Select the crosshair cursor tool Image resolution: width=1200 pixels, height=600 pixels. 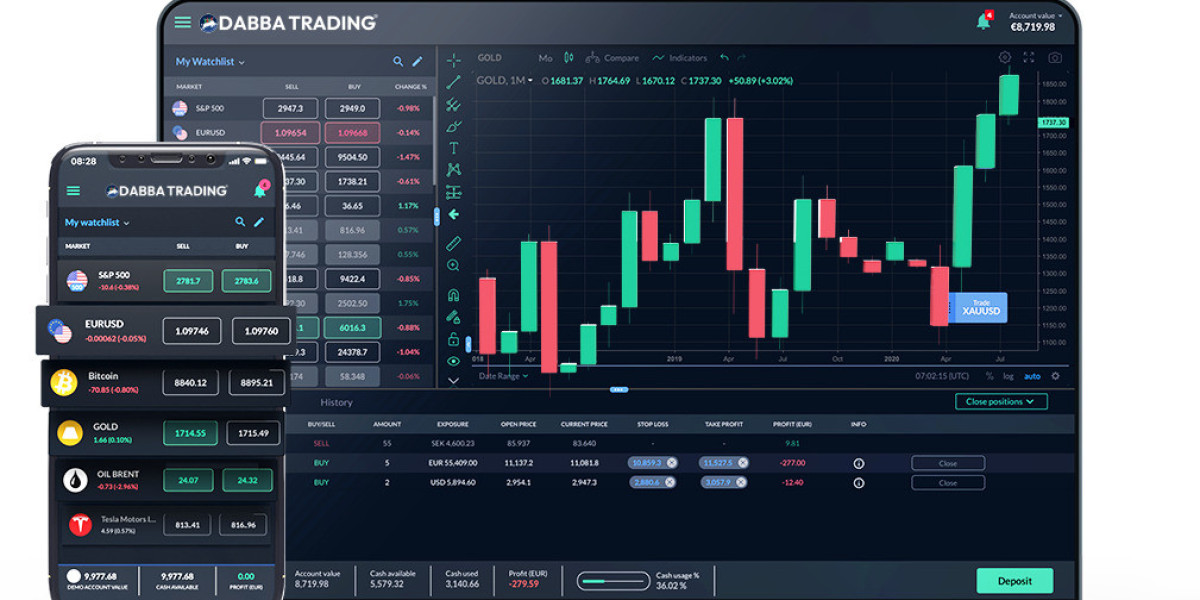coord(453,60)
